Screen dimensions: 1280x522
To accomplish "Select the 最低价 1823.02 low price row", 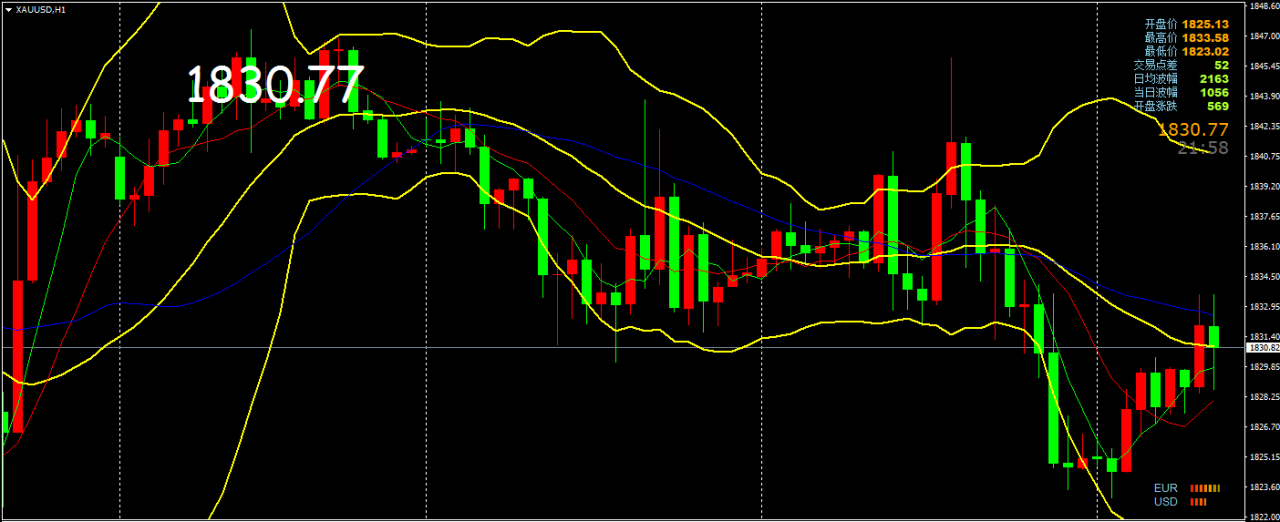I will pyautogui.click(x=1186, y=50).
